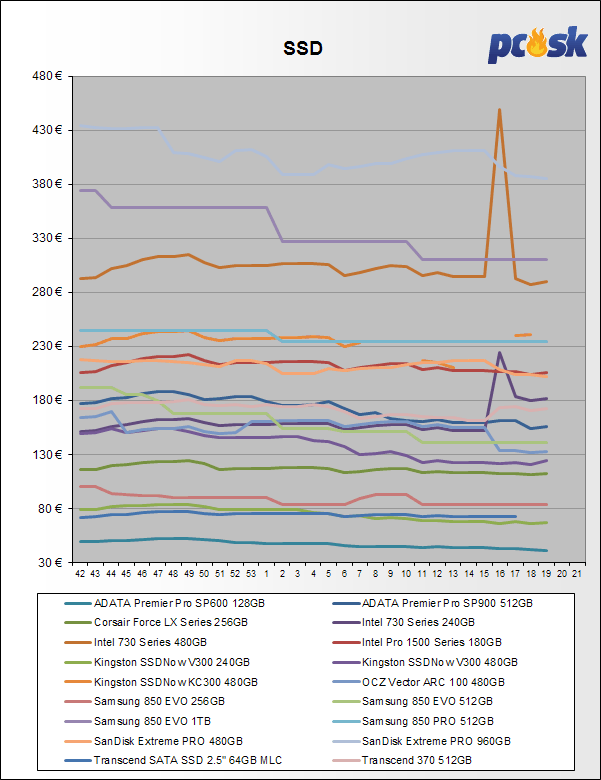Viewport: 601px width, 780px height.
Task: Click Samsung 850 EVO 1TB legend label
Action: 152,721
